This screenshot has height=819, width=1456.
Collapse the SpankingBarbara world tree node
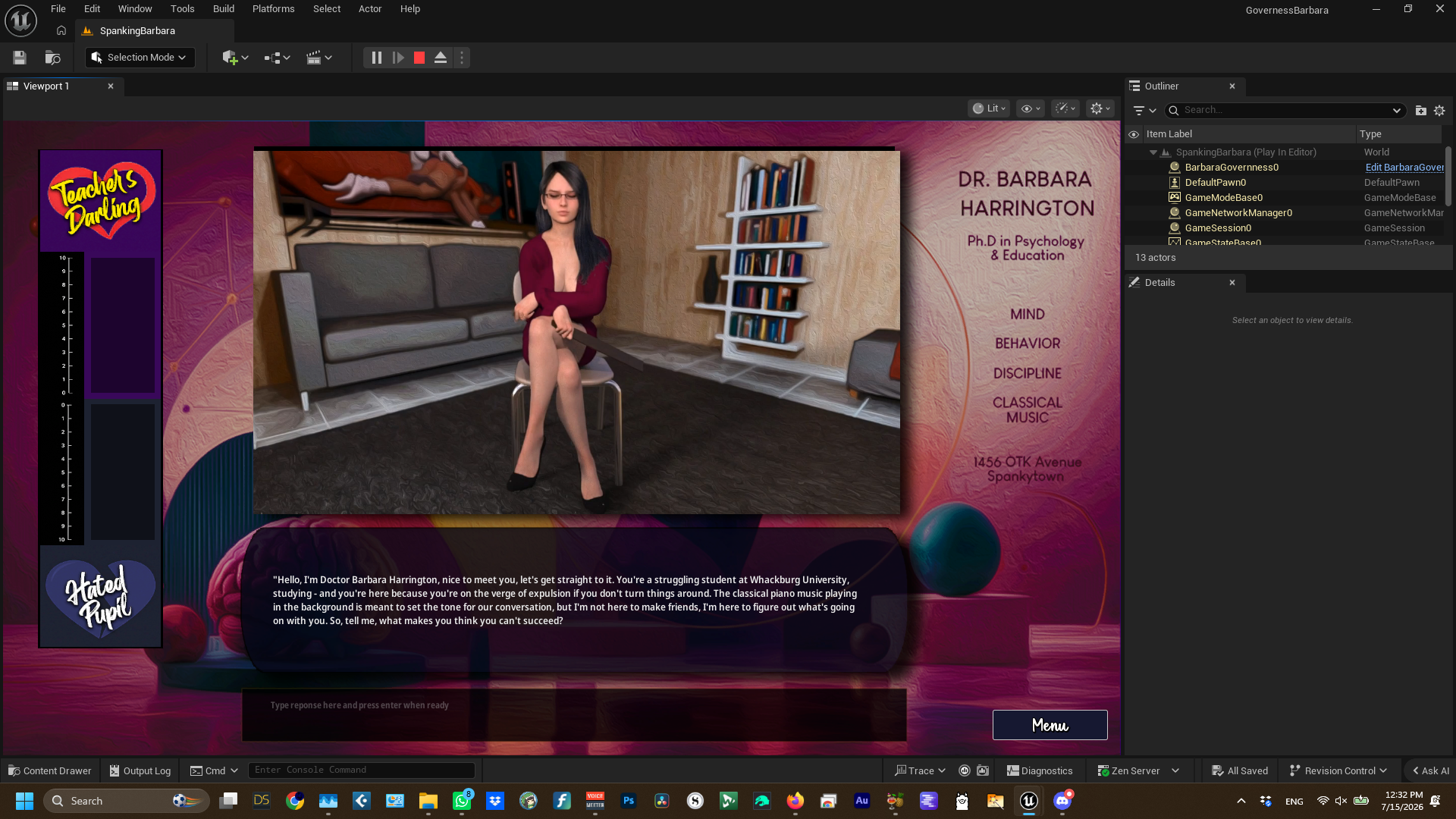pyautogui.click(x=1153, y=152)
